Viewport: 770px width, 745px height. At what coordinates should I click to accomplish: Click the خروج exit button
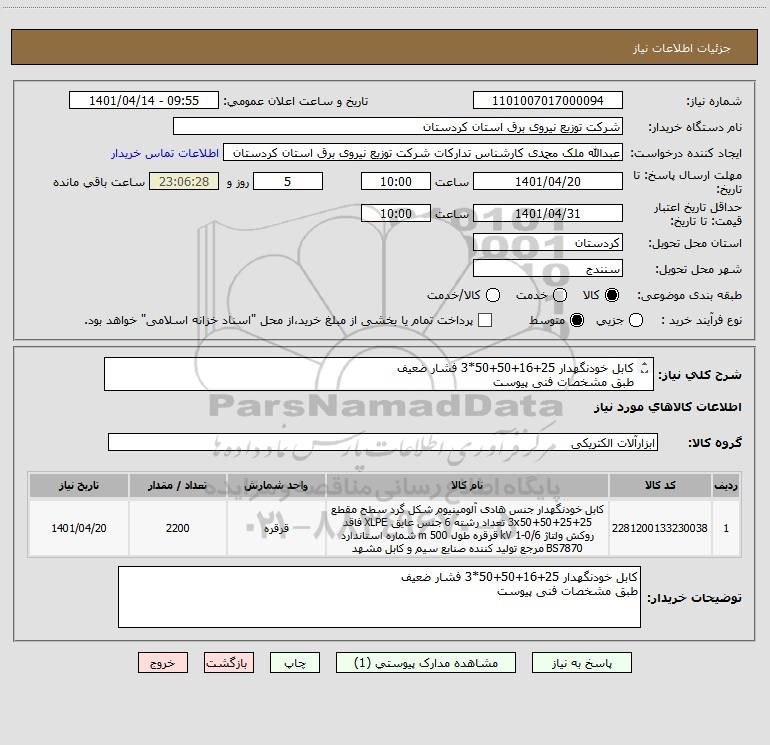(163, 663)
